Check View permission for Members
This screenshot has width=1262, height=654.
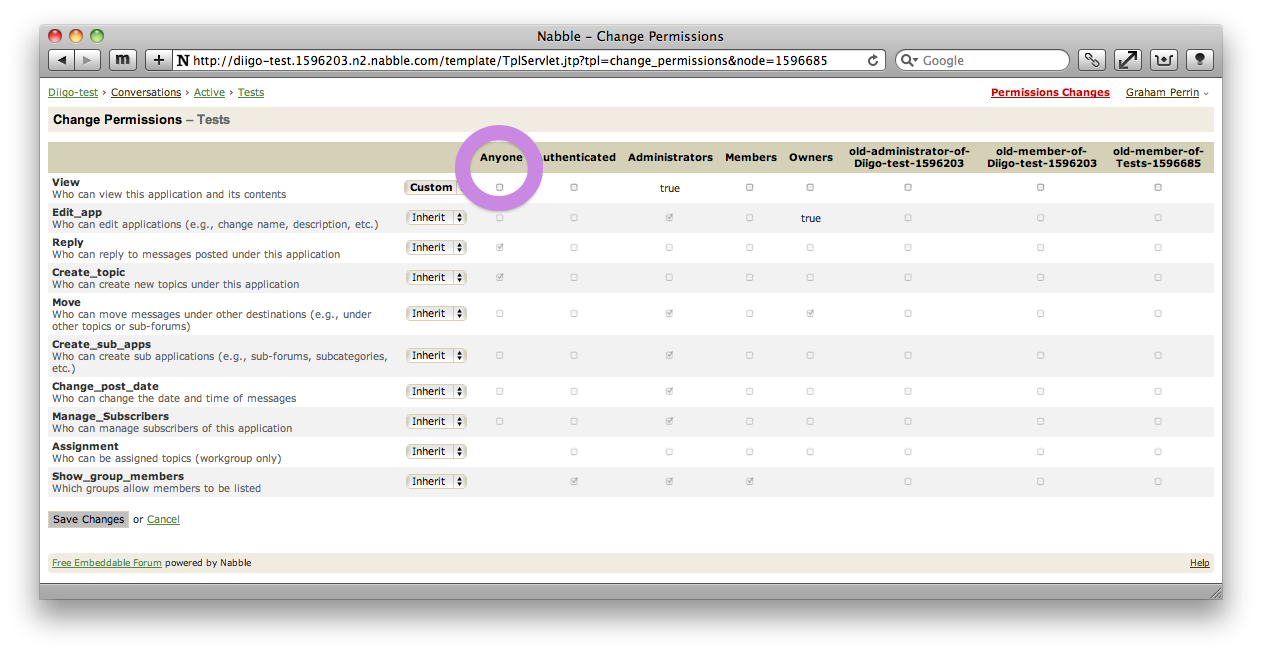click(750, 188)
